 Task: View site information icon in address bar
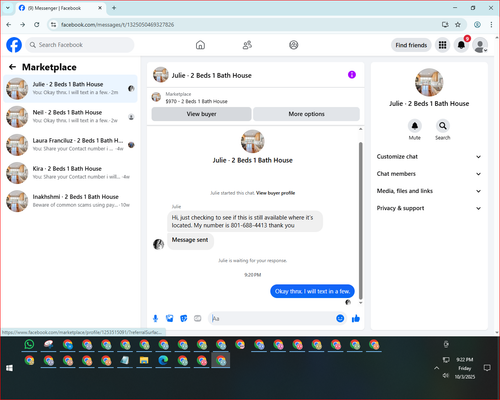[x=53, y=24]
